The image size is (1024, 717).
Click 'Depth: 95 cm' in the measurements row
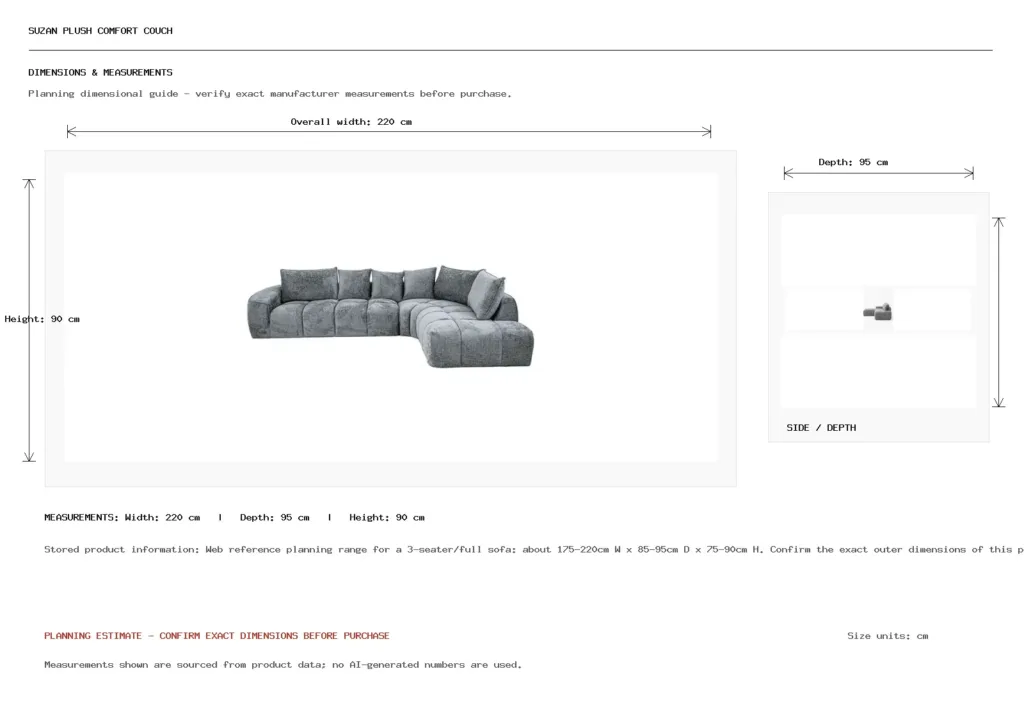(274, 517)
